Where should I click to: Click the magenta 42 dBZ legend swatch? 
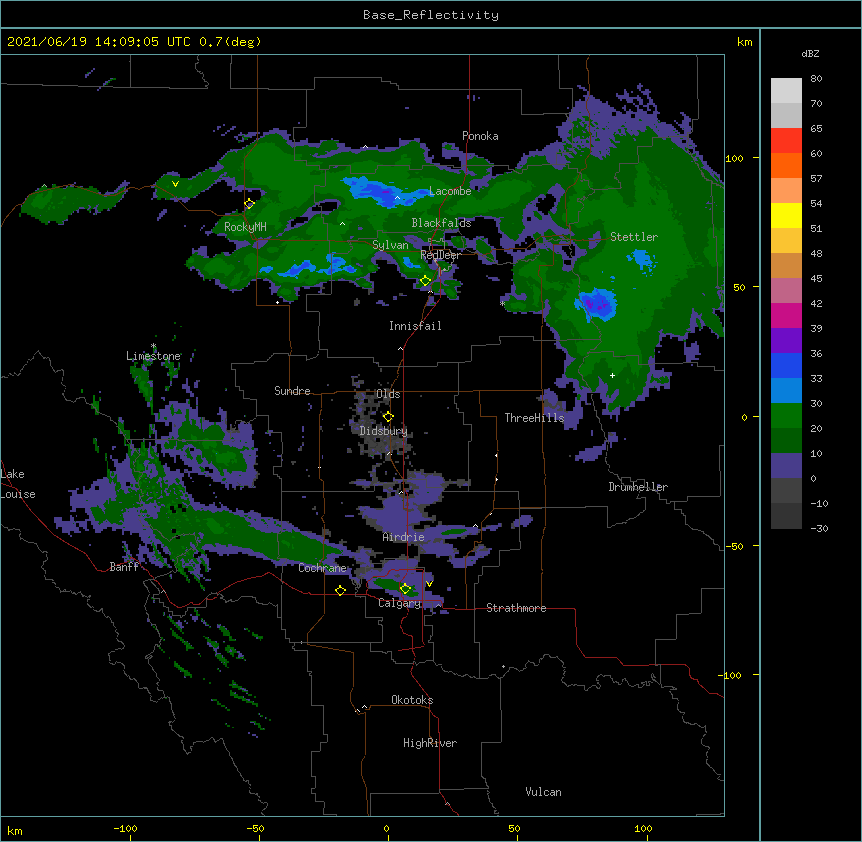(786, 315)
